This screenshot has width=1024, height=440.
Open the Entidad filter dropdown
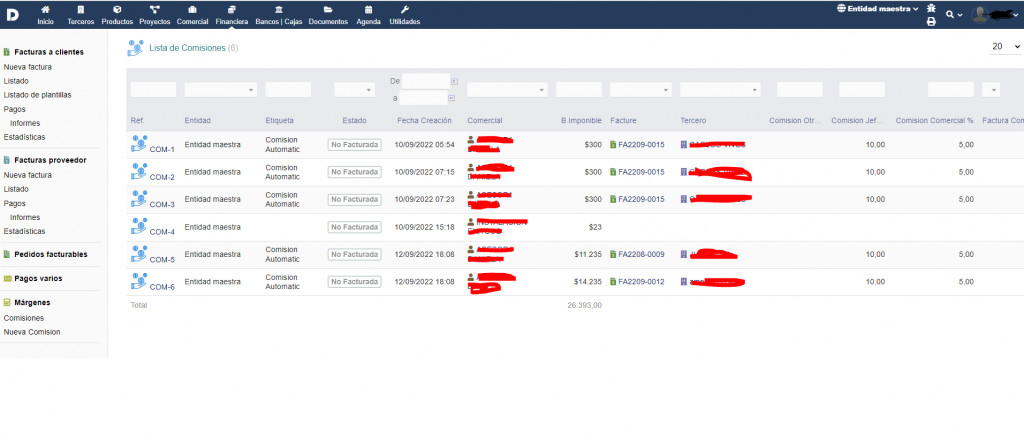[x=221, y=89]
